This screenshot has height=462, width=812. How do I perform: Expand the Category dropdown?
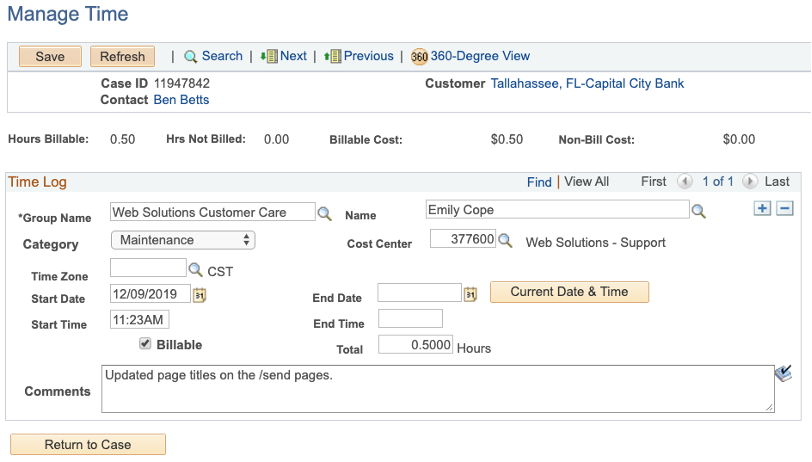pos(183,240)
